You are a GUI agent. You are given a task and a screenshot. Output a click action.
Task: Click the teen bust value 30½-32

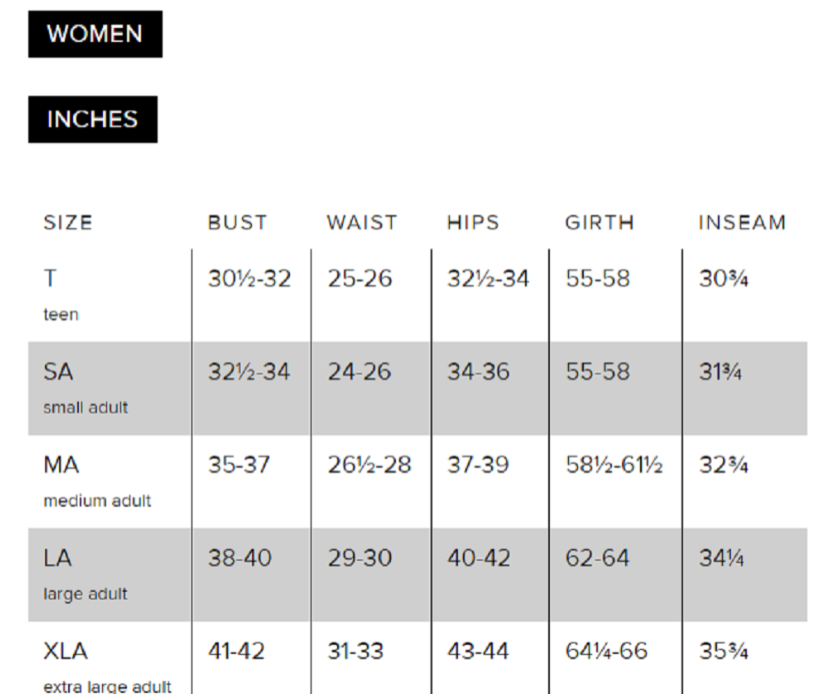pyautogui.click(x=249, y=279)
